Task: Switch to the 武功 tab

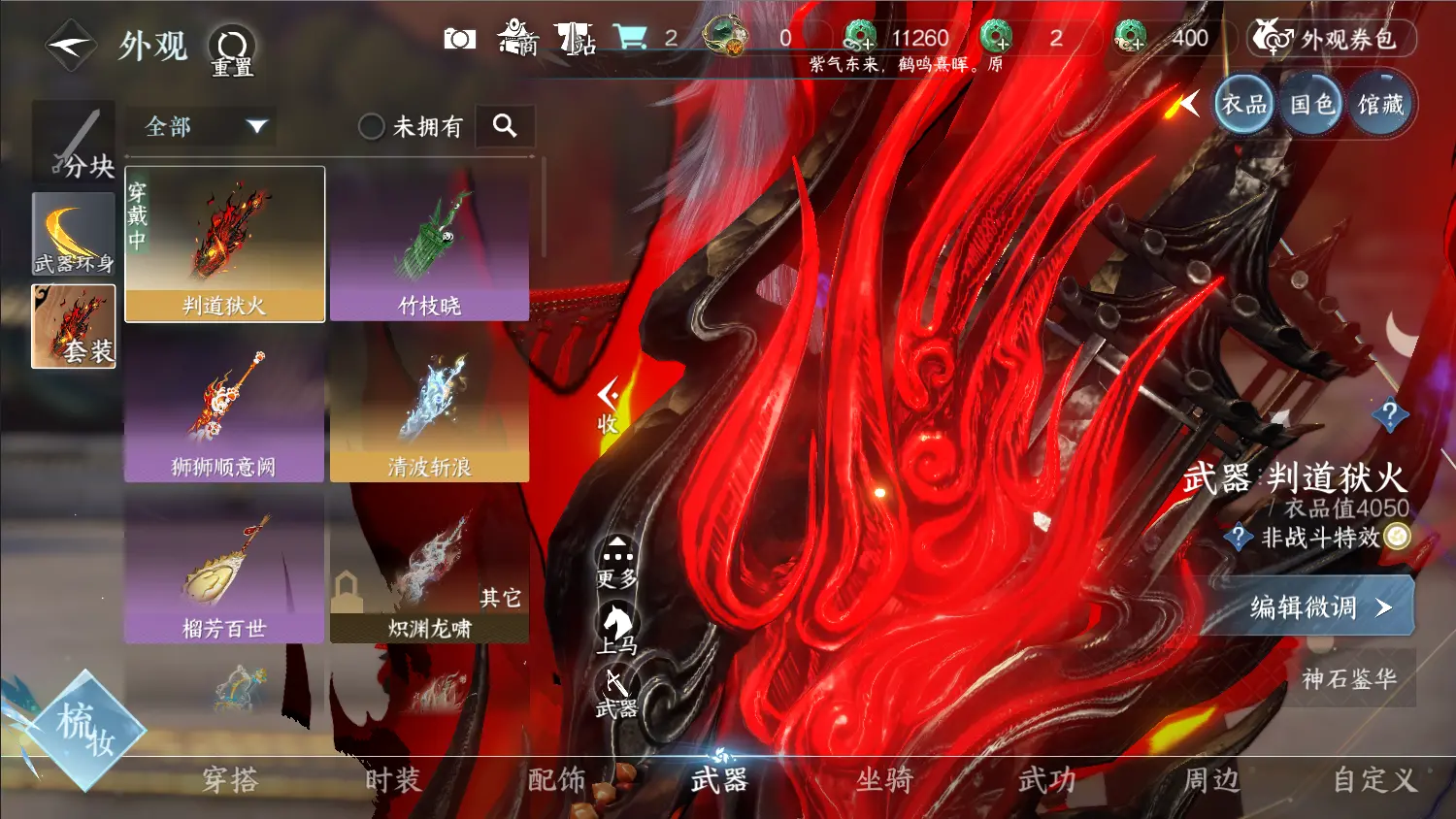Action: click(1047, 780)
